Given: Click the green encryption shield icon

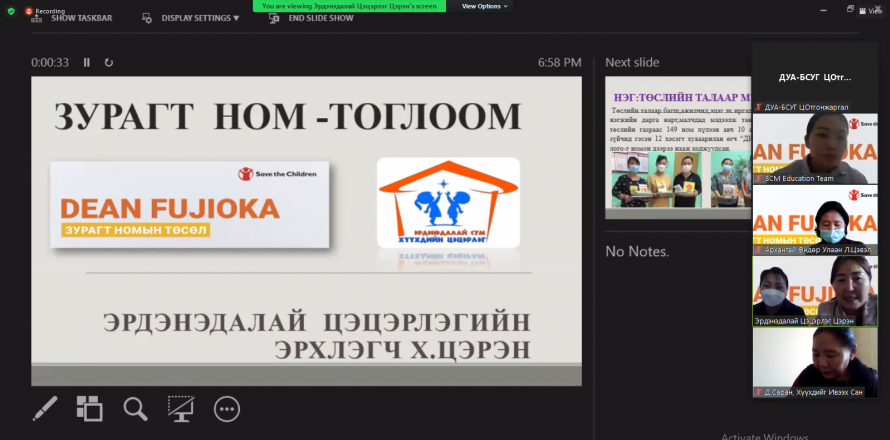Looking at the screenshot, I should tap(11, 11).
